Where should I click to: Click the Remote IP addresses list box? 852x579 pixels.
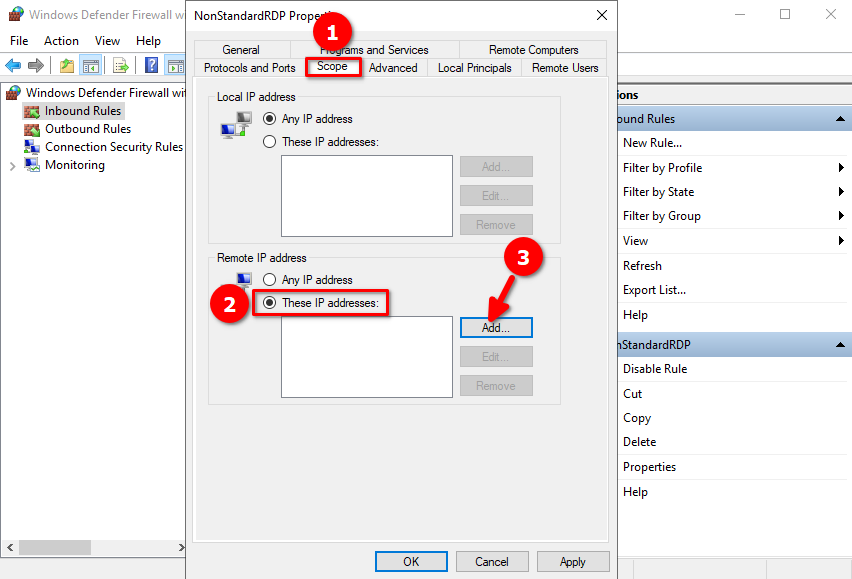pyautogui.click(x=367, y=357)
